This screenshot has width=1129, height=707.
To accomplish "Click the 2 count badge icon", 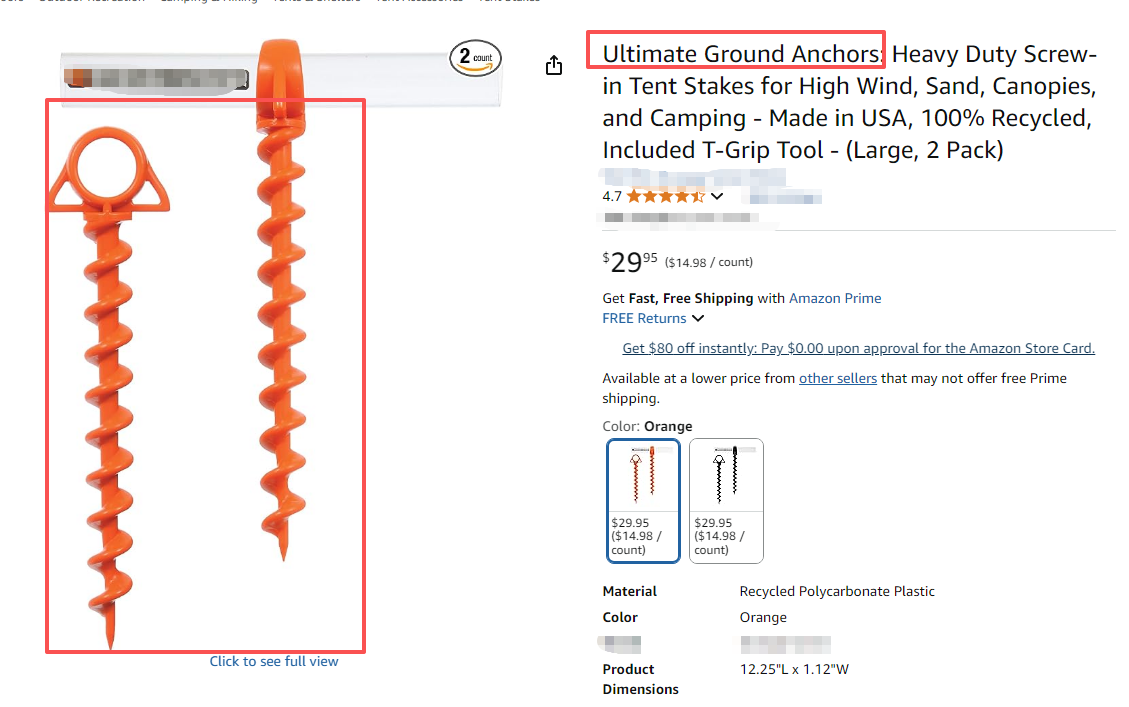I will click(475, 59).
